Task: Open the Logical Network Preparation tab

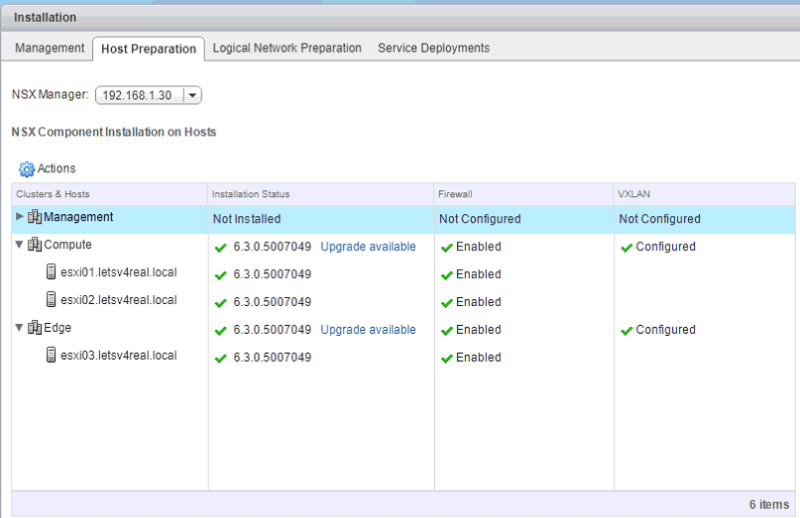Action: 287,48
